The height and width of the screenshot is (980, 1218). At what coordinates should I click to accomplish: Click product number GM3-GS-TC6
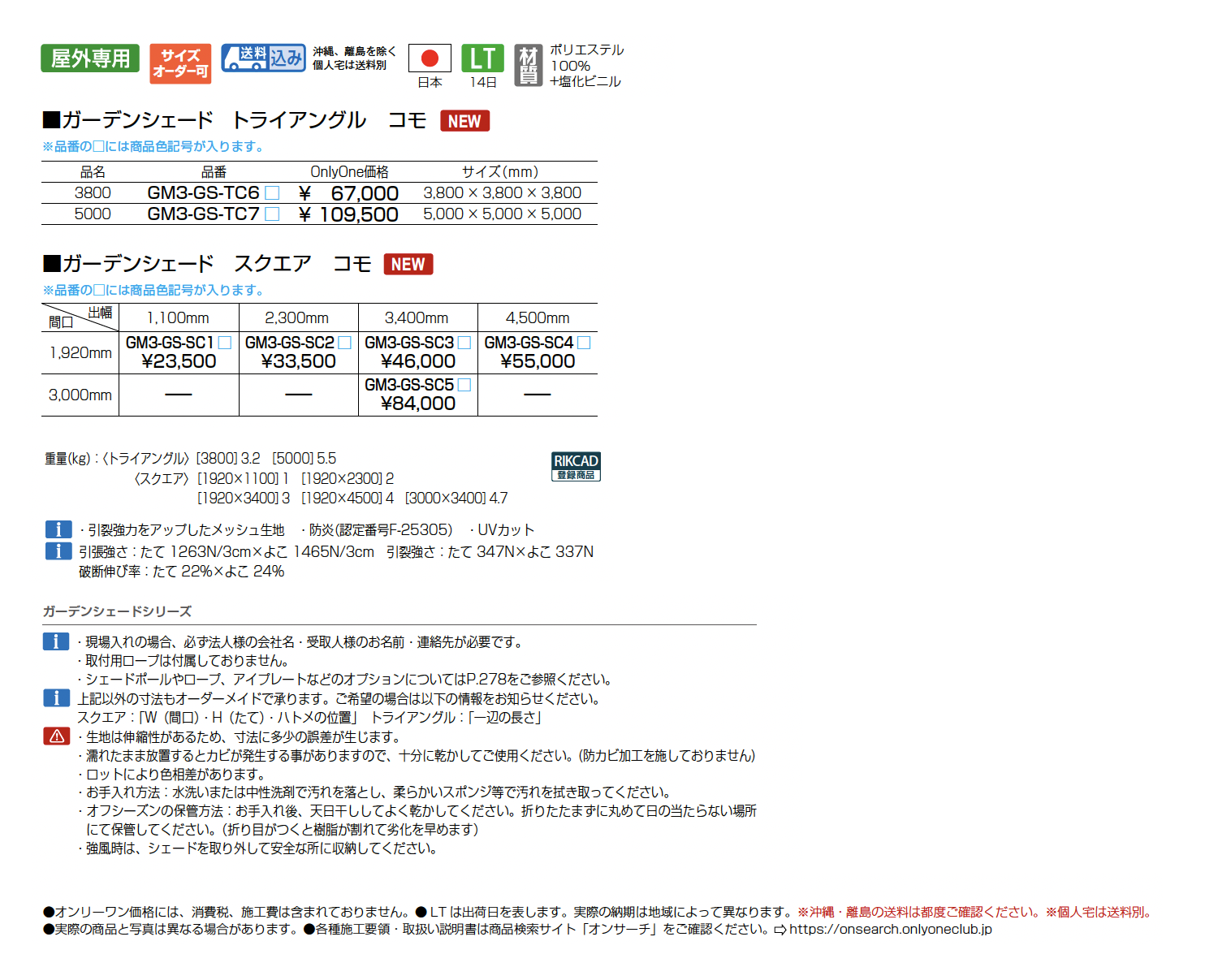click(204, 193)
